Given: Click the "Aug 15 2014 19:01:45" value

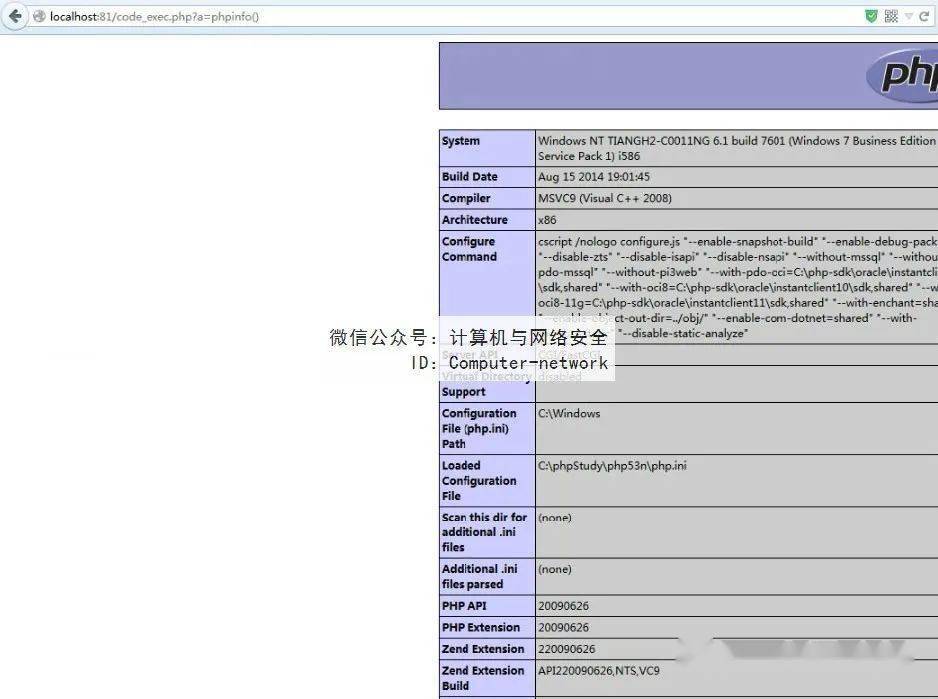Looking at the screenshot, I should click(x=593, y=177).
